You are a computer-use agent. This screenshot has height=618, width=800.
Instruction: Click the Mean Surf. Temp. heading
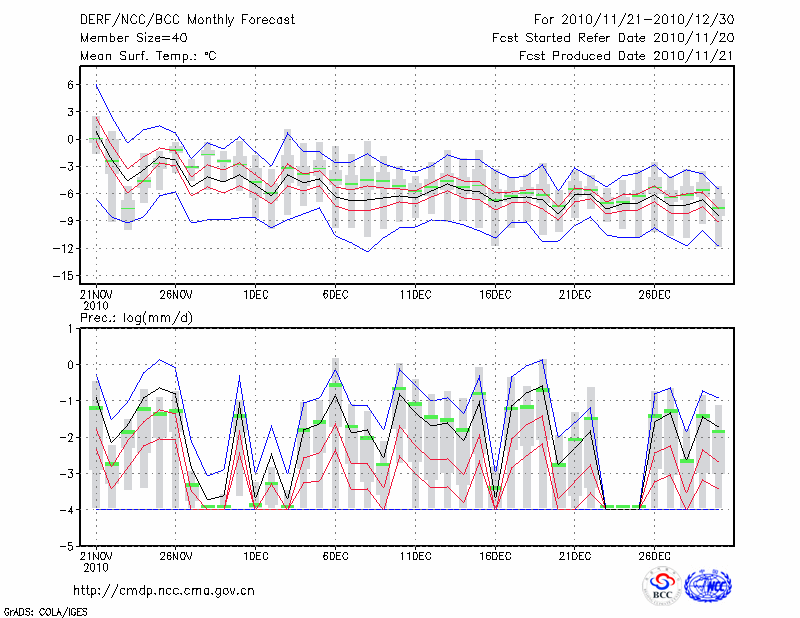click(148, 56)
